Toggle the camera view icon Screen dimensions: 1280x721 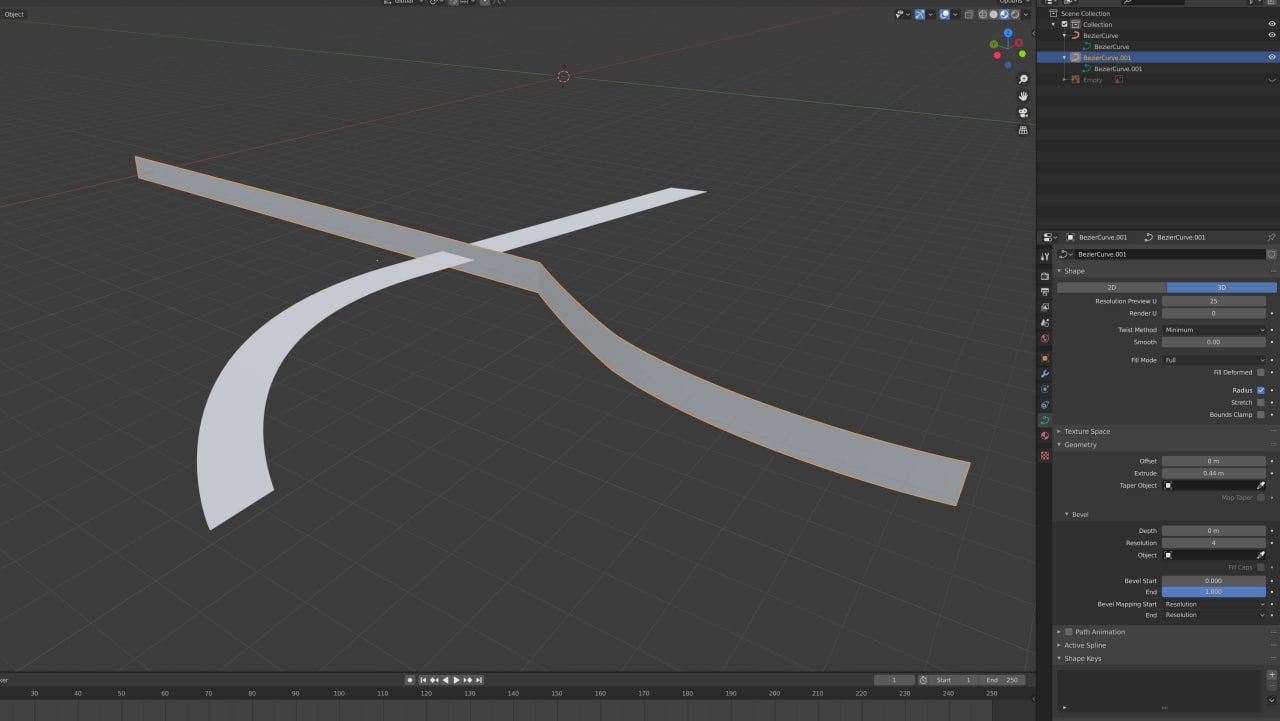point(1023,113)
